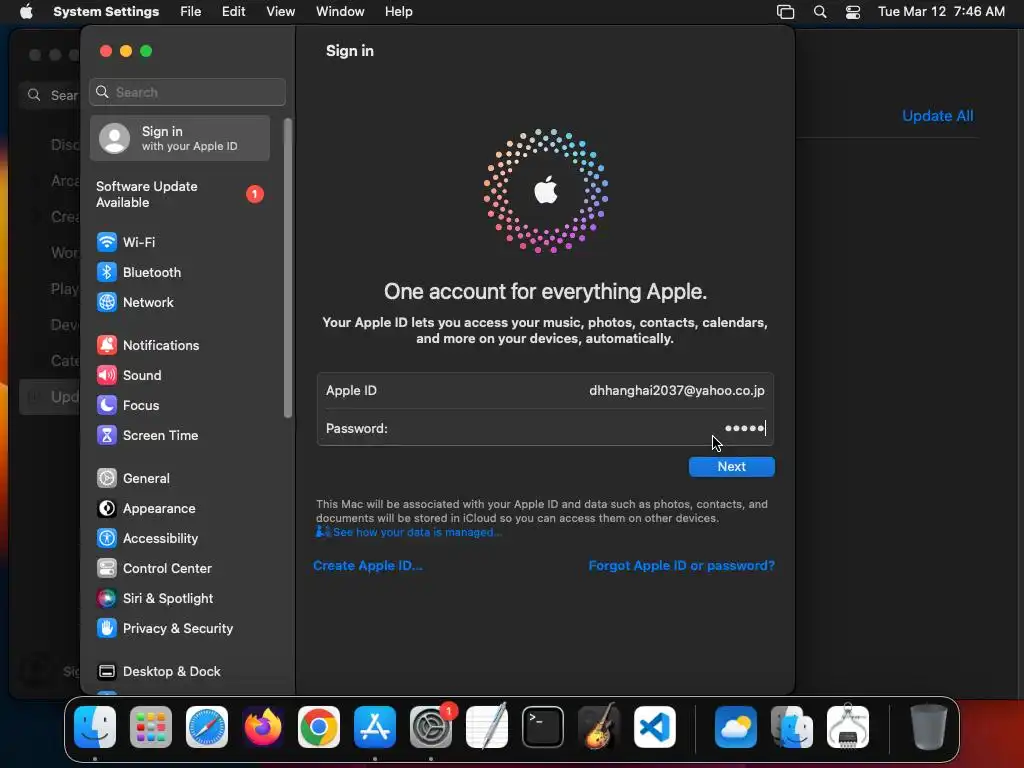The image size is (1024, 768).
Task: Open the File menu
Action: pos(191,12)
